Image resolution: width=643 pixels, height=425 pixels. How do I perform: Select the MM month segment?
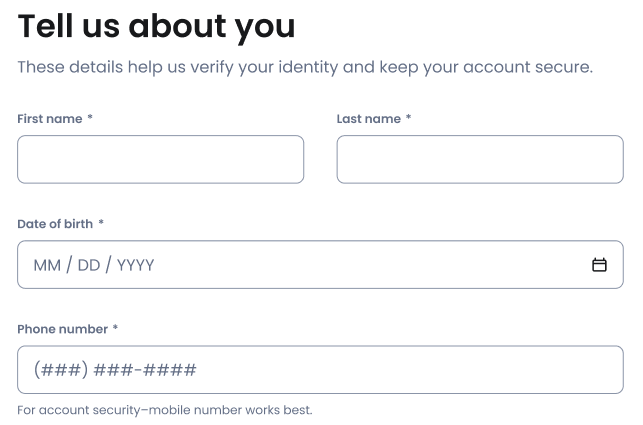coord(47,265)
